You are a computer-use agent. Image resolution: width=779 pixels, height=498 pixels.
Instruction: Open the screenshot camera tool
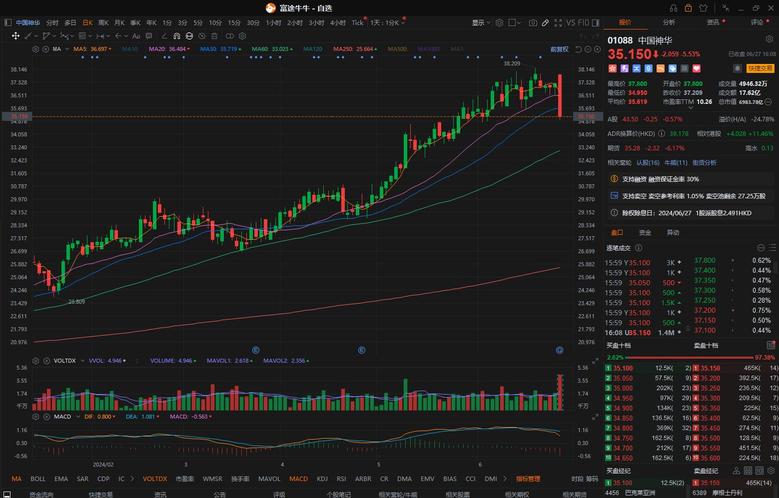pyautogui.click(x=533, y=23)
